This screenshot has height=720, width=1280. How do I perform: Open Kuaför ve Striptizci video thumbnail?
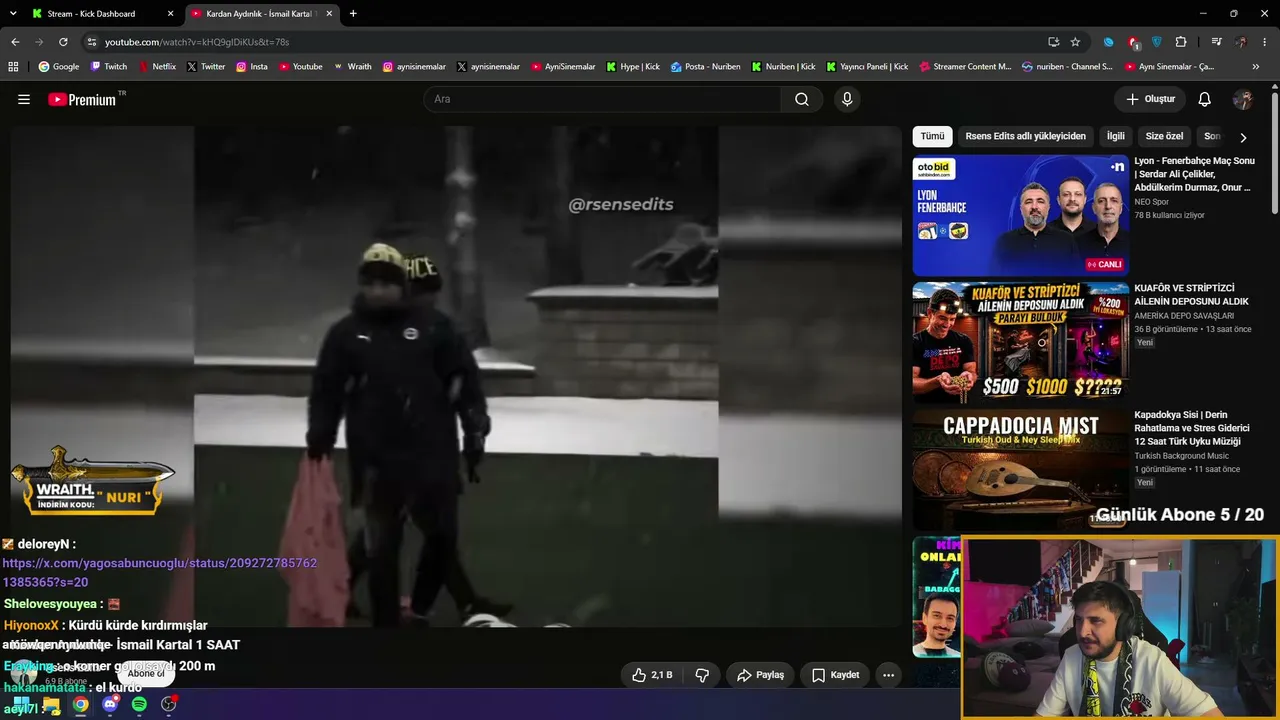click(x=1021, y=342)
